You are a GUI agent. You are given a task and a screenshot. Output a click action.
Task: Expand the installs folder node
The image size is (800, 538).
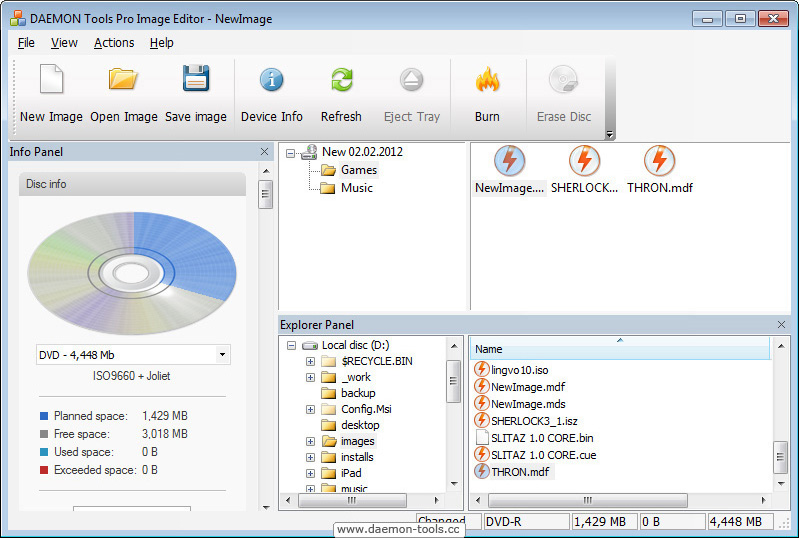click(x=310, y=457)
